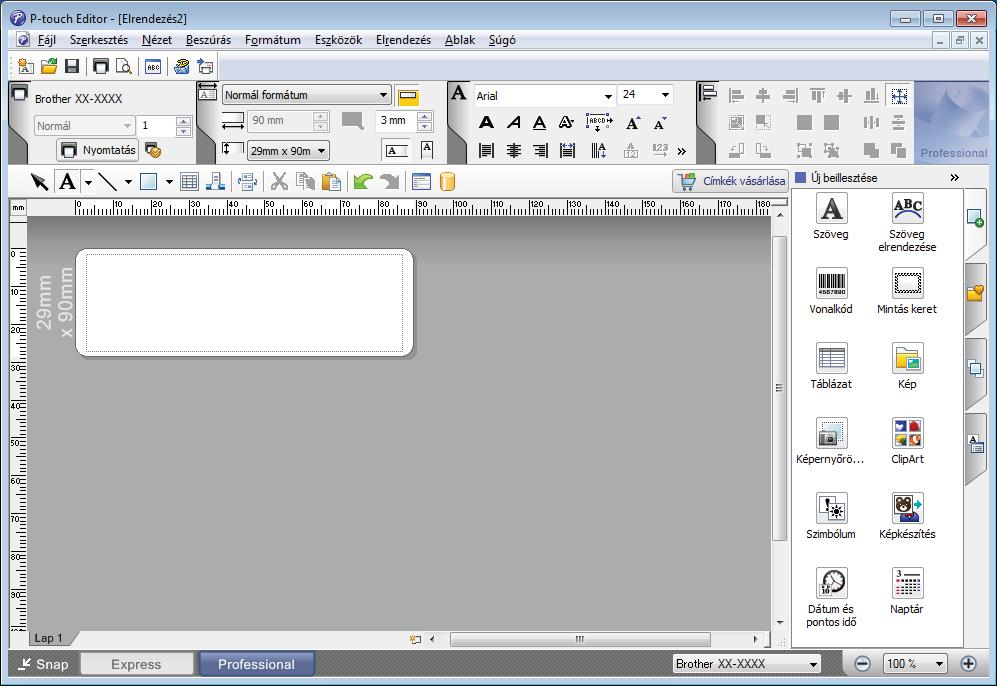Align text right
Image resolution: width=997 pixels, height=686 pixels.
pyautogui.click(x=540, y=151)
